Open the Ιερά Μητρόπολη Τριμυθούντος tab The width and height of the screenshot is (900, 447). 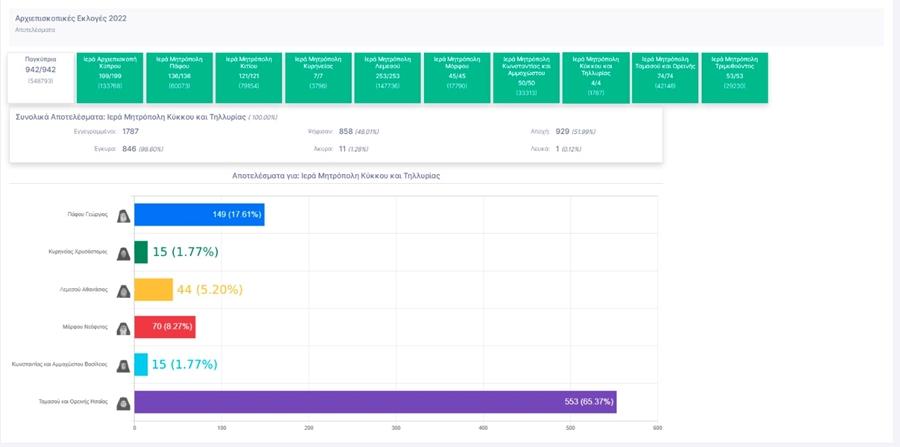coord(734,77)
